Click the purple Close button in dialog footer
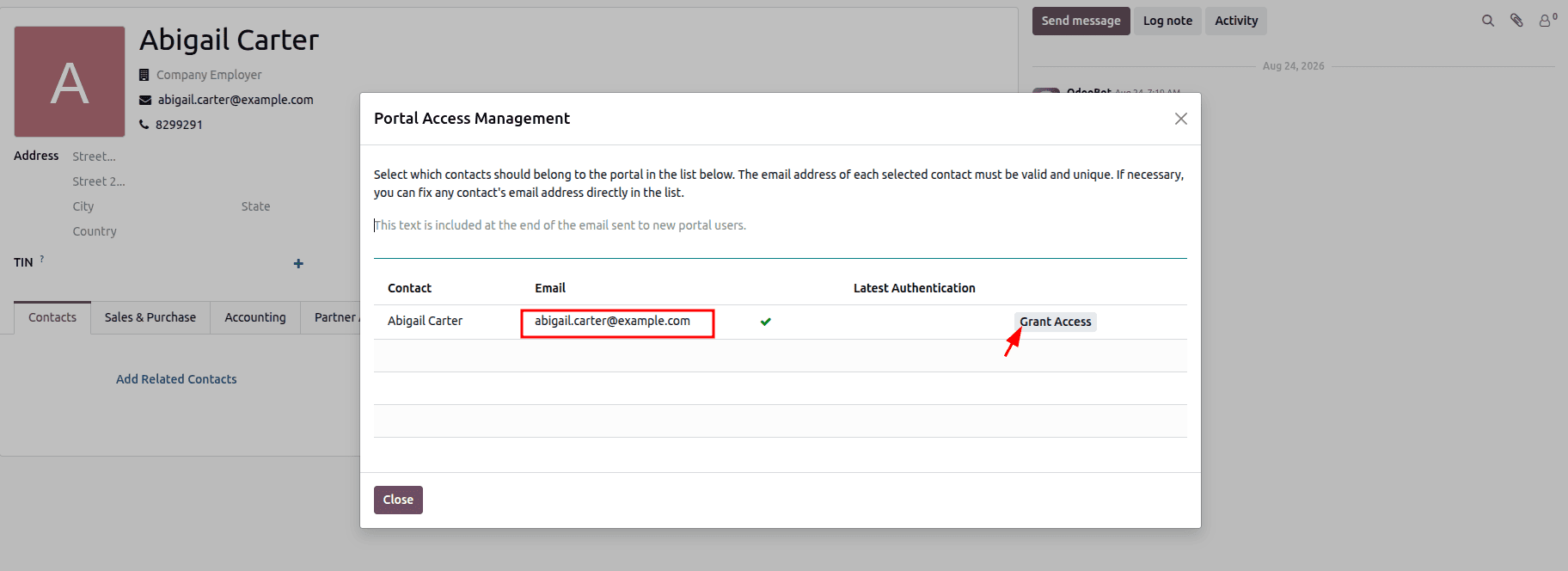This screenshot has height=571, width=1568. (398, 500)
